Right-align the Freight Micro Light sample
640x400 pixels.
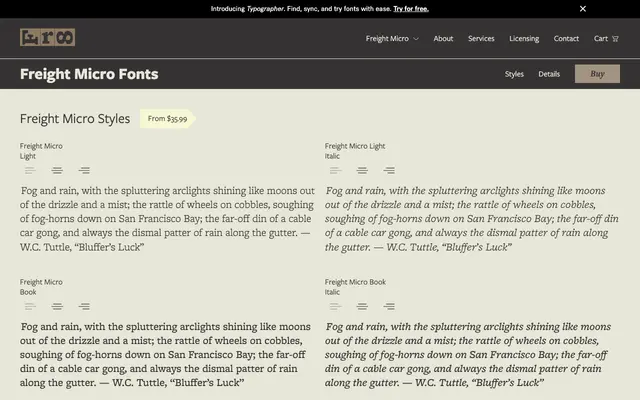84,171
